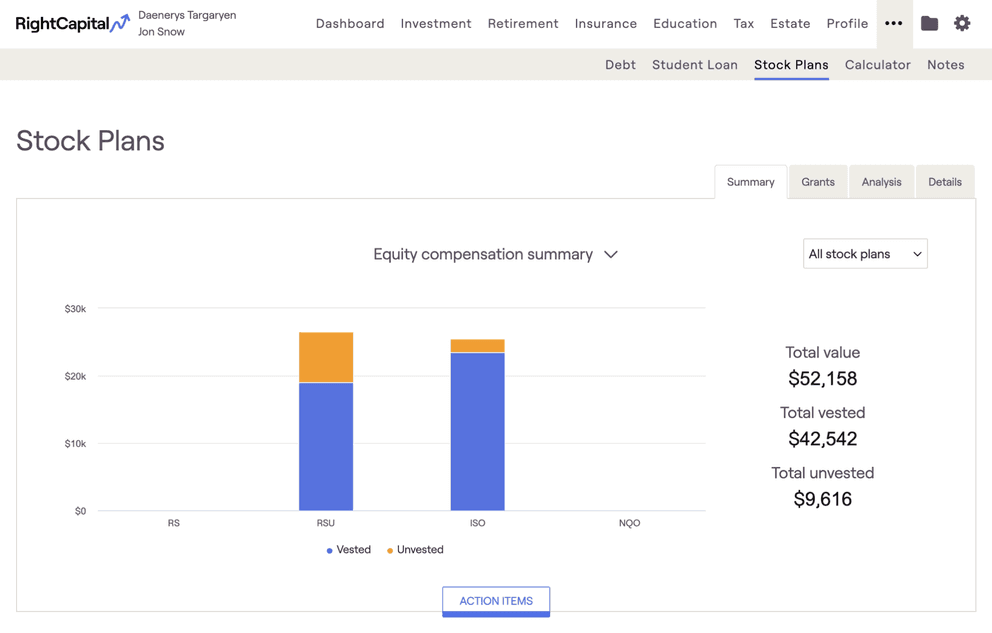Open the Student Loan sub-tab
The width and height of the screenshot is (992, 633).
(694, 64)
